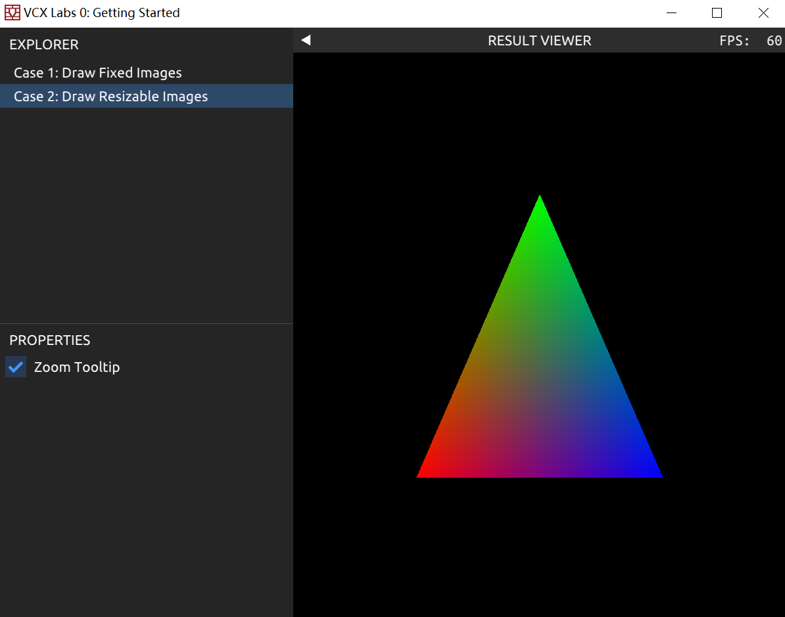Click the center of the gradient triangle
The width and height of the screenshot is (785, 617).
540,384
